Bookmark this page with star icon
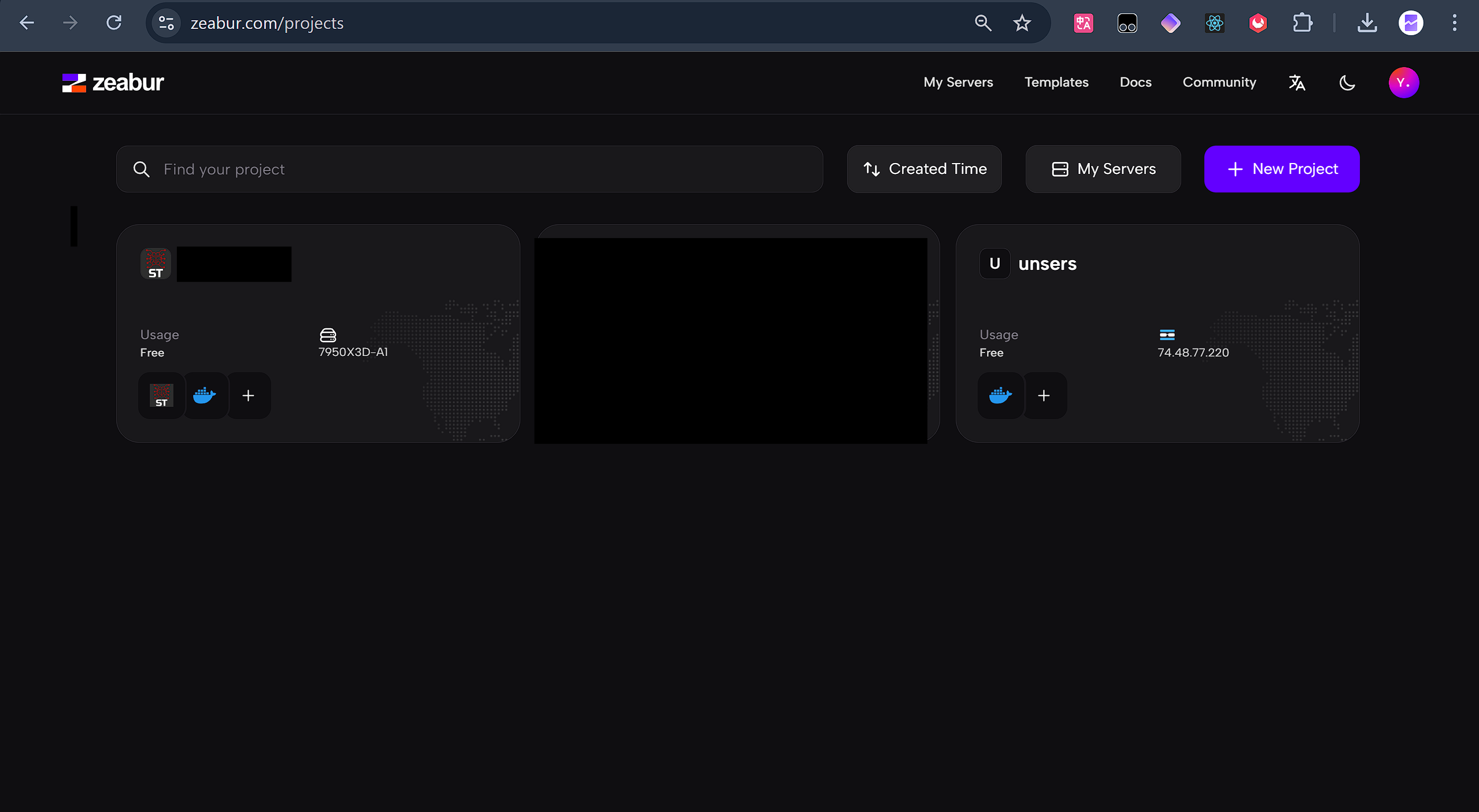 (1022, 23)
